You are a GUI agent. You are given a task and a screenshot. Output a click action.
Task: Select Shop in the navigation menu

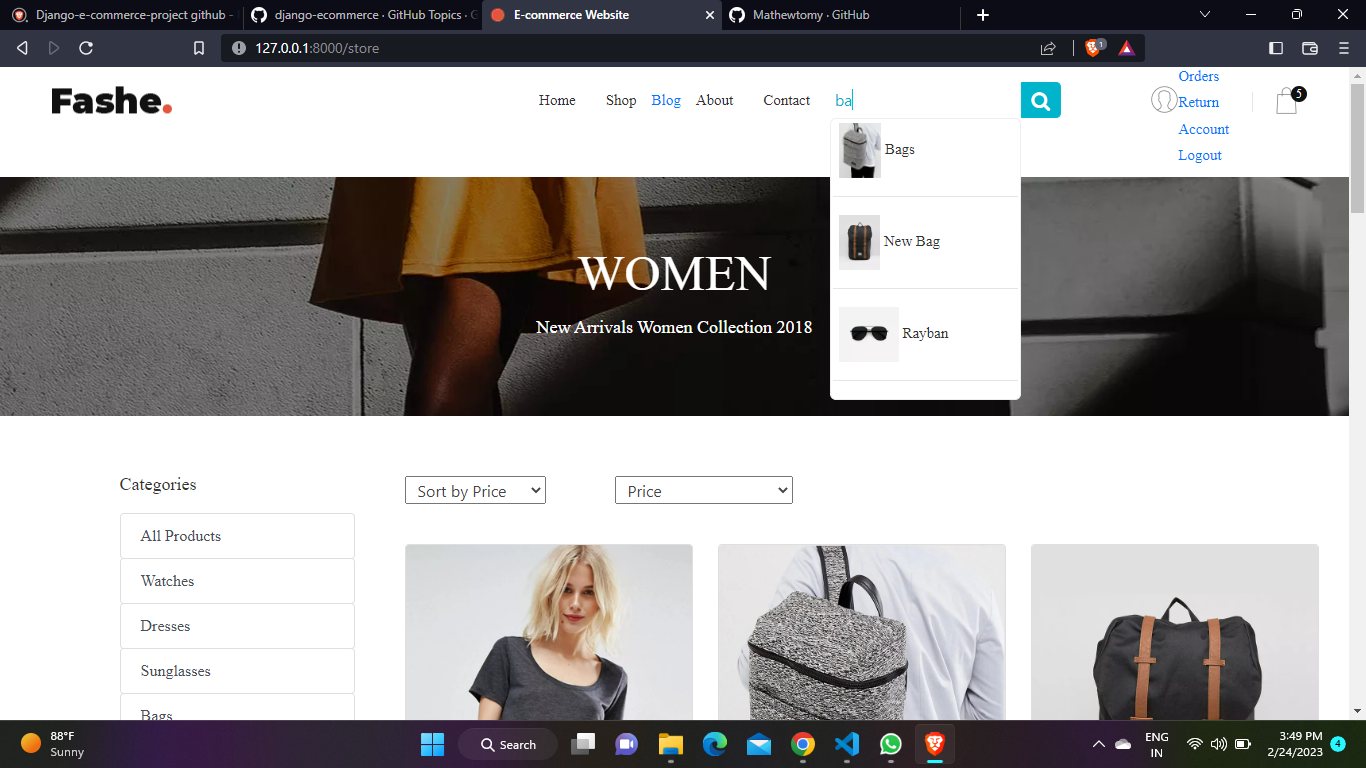(x=620, y=100)
